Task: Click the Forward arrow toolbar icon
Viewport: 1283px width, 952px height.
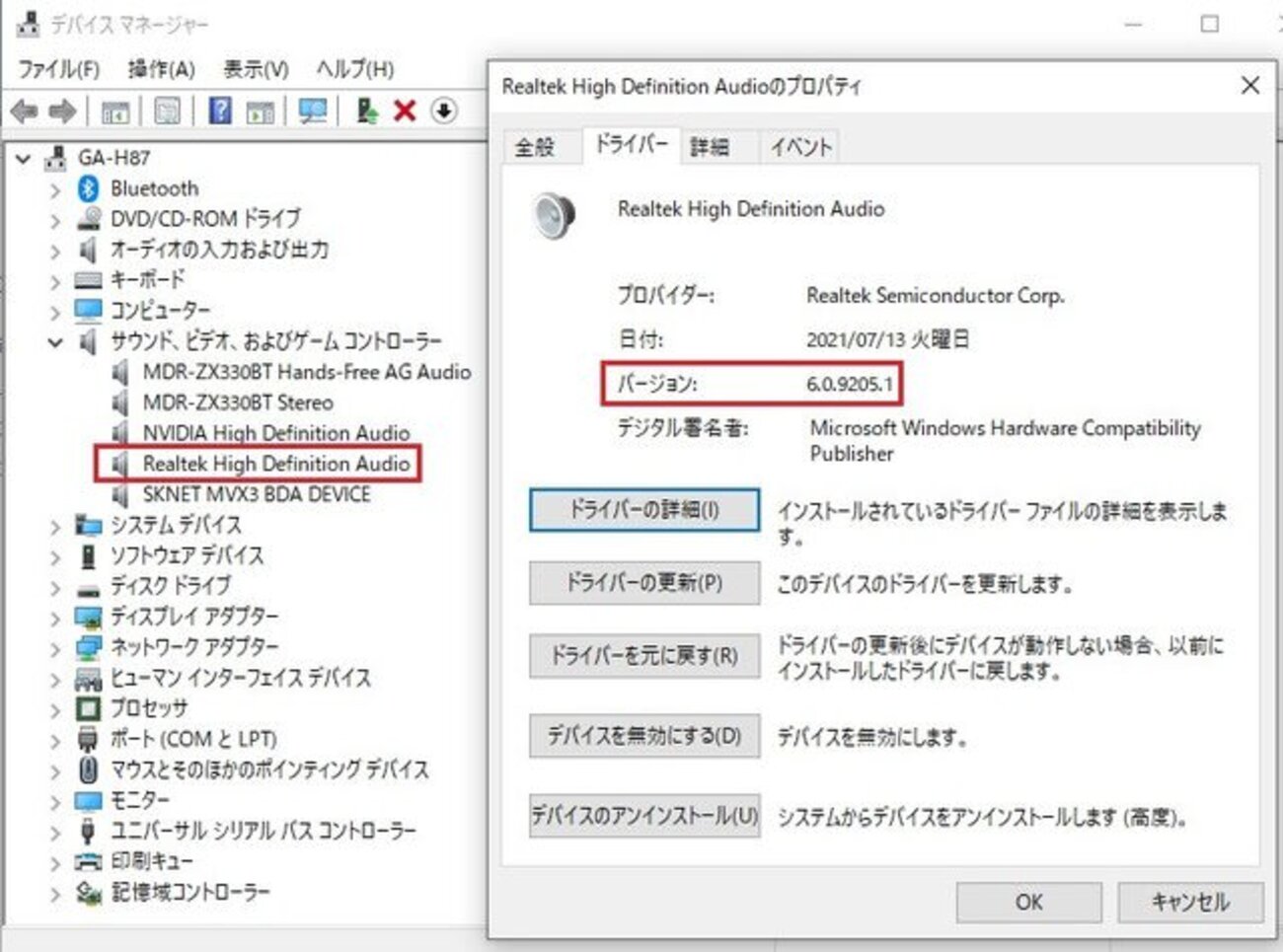Action: coord(62,111)
